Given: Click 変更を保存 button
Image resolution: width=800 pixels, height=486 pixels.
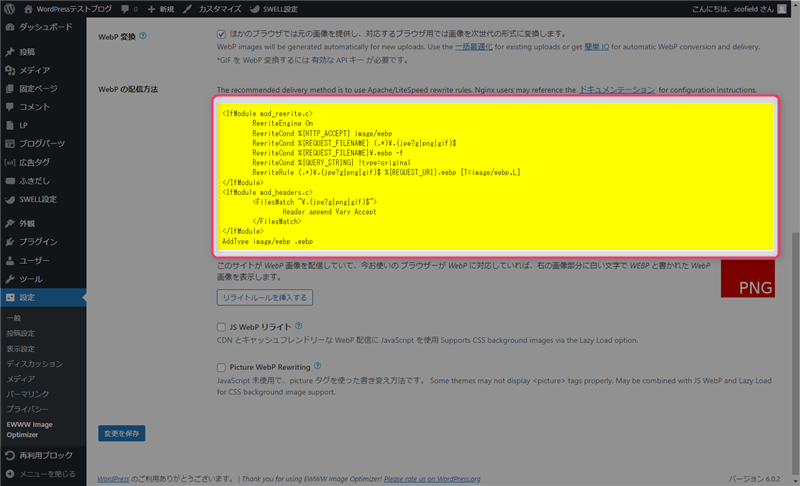Looking at the screenshot, I should 121,433.
